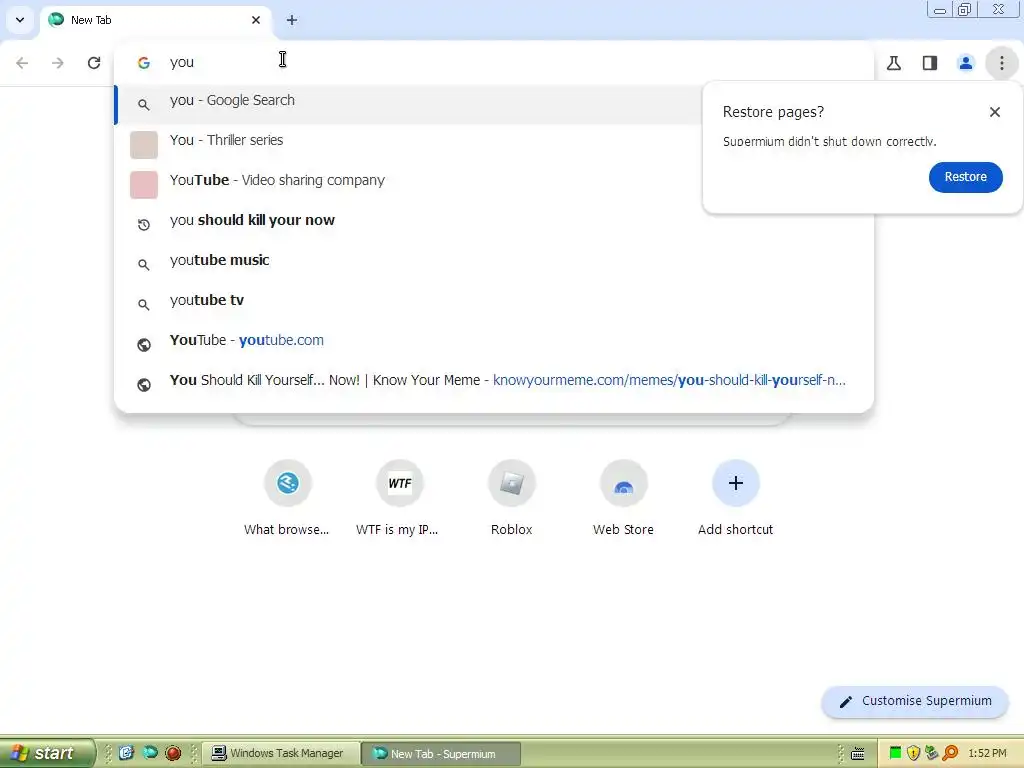
Task: Click the orange magnifier tray icon
Action: click(950, 753)
